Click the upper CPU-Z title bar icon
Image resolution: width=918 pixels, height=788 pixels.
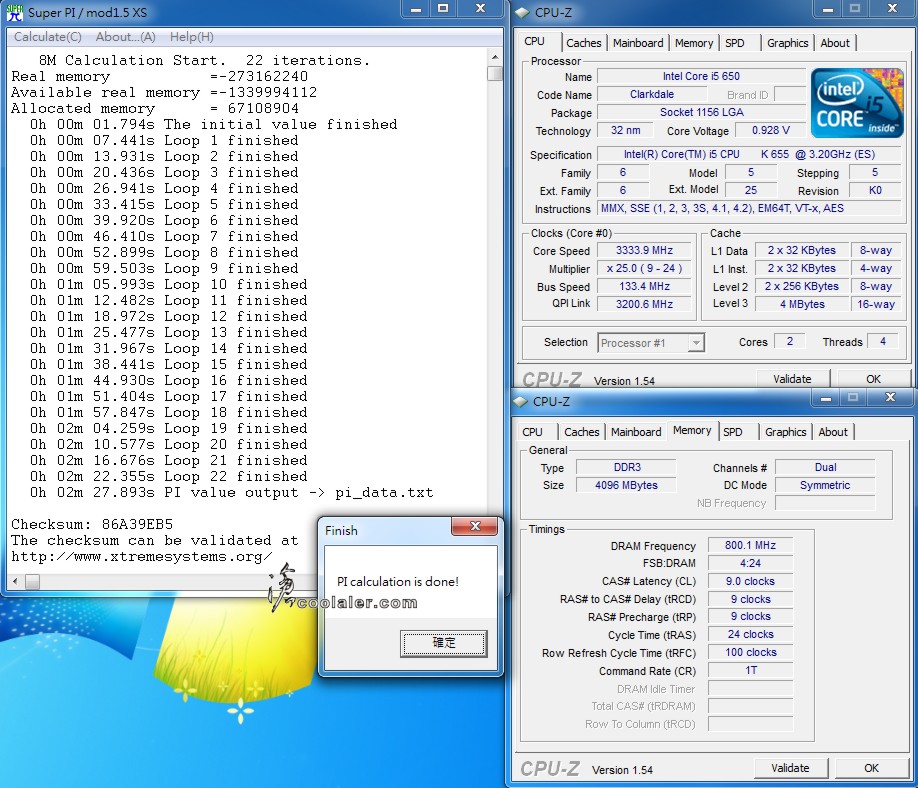pyautogui.click(x=522, y=12)
